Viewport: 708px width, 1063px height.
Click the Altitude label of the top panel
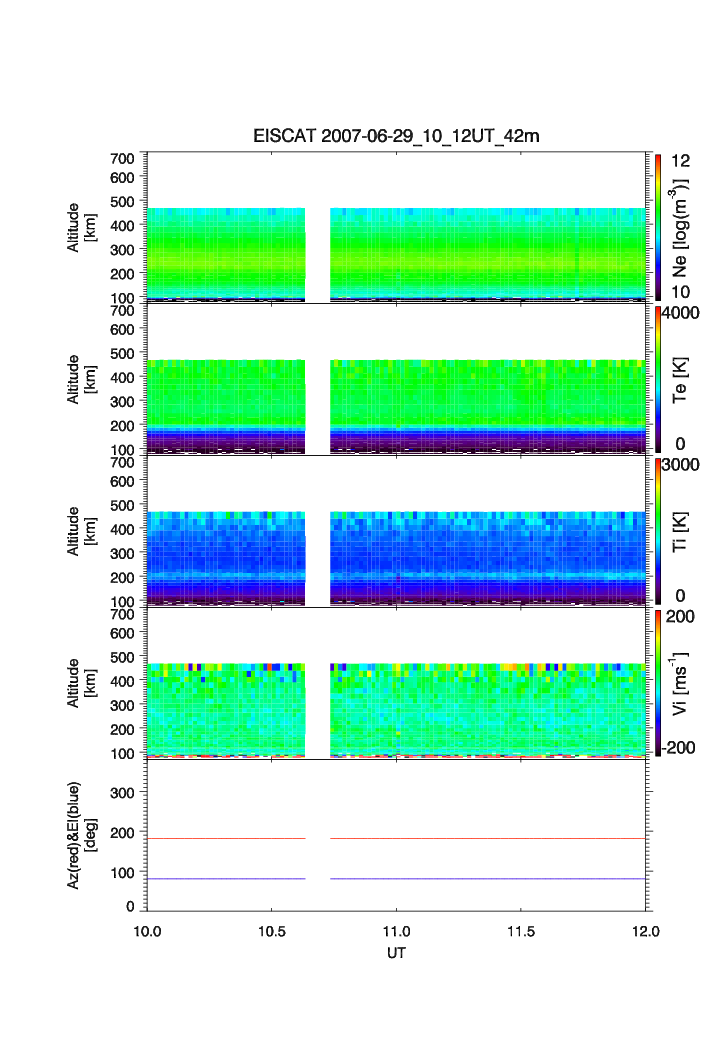coord(80,227)
